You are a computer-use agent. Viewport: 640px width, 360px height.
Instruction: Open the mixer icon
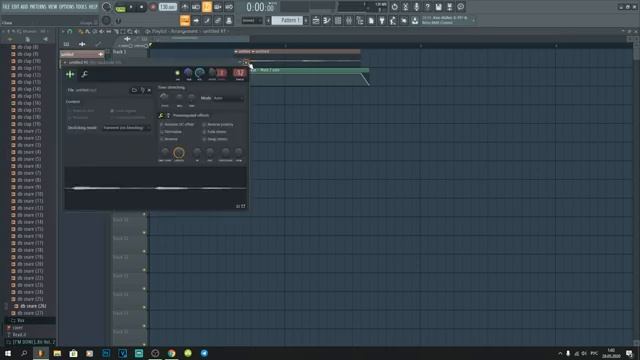click(349, 20)
